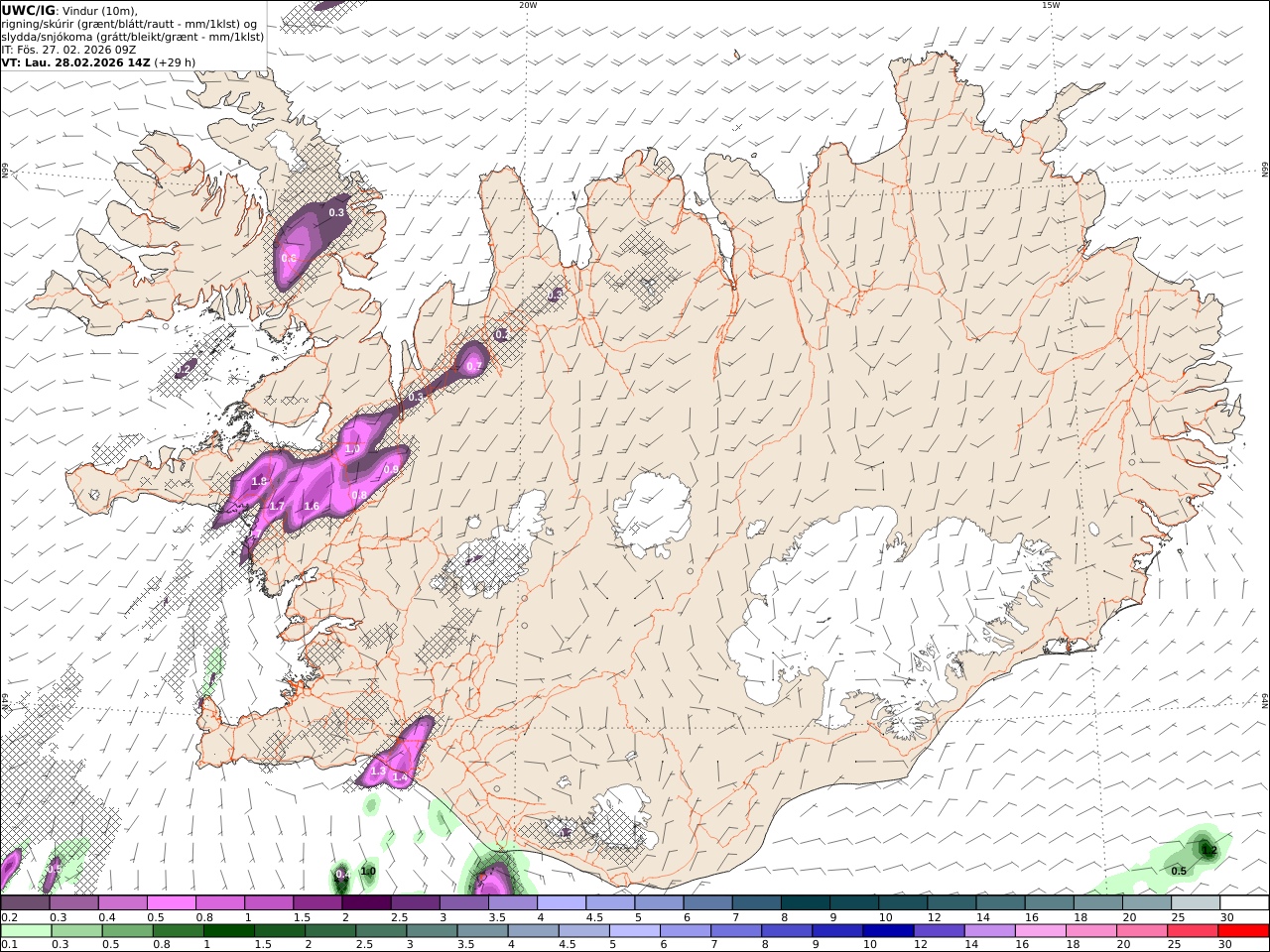1270x952 pixels.
Task: Pick the dark mauve 0.2 snow legend swatch
Action: point(25,903)
